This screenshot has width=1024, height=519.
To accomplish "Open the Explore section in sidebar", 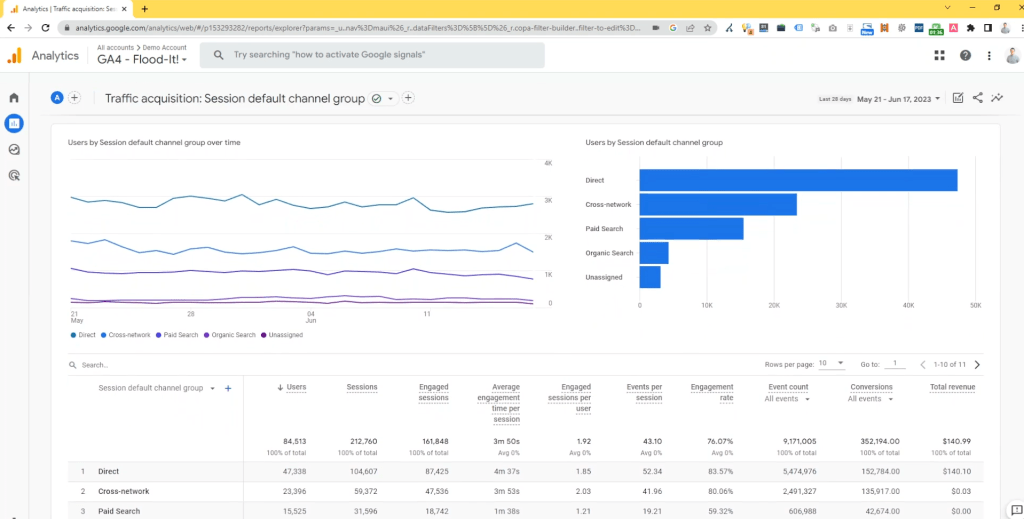I will (x=14, y=149).
